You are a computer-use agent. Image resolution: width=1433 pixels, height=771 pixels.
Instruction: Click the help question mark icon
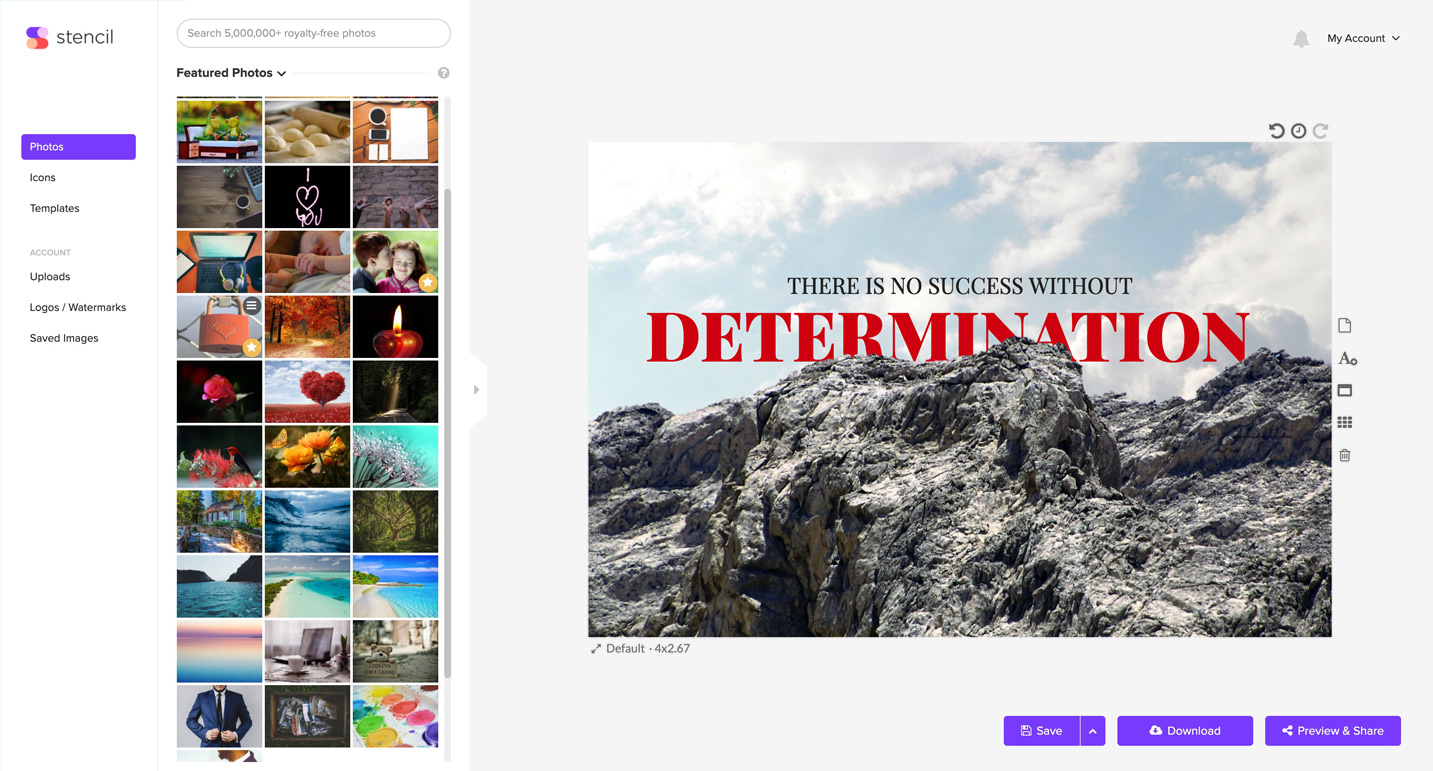(x=444, y=73)
